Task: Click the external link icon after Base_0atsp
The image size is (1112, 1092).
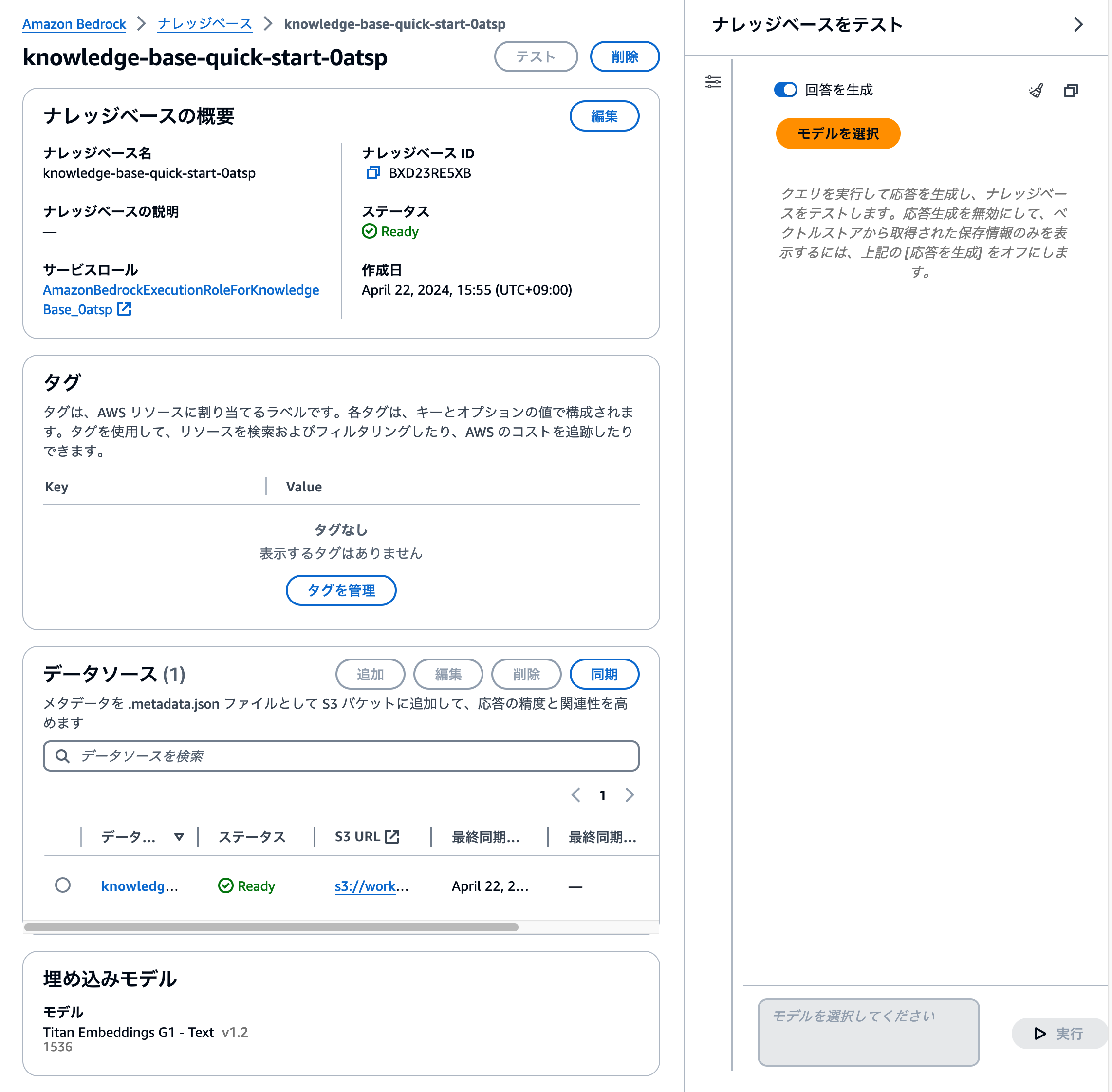Action: [124, 309]
